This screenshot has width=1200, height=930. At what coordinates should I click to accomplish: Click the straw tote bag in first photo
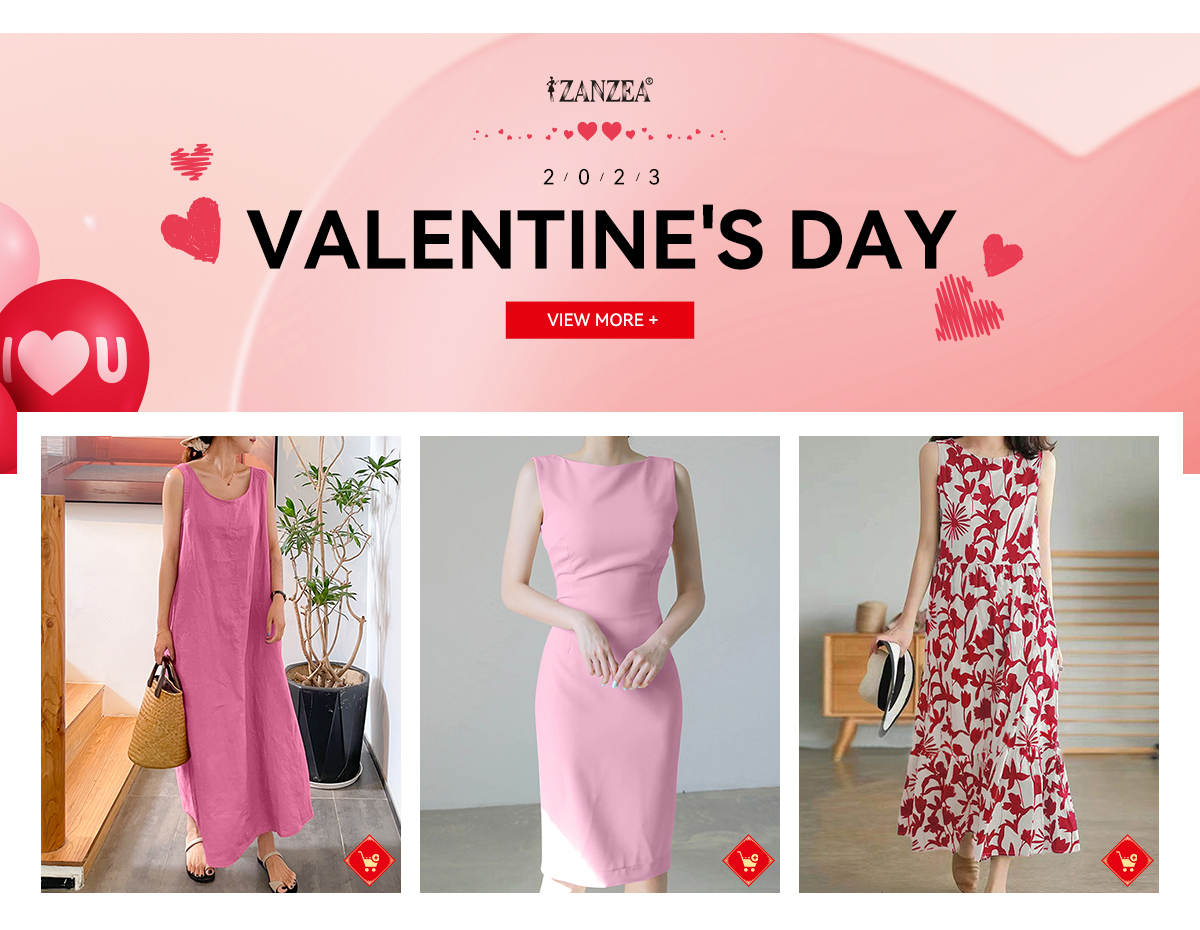point(159,717)
